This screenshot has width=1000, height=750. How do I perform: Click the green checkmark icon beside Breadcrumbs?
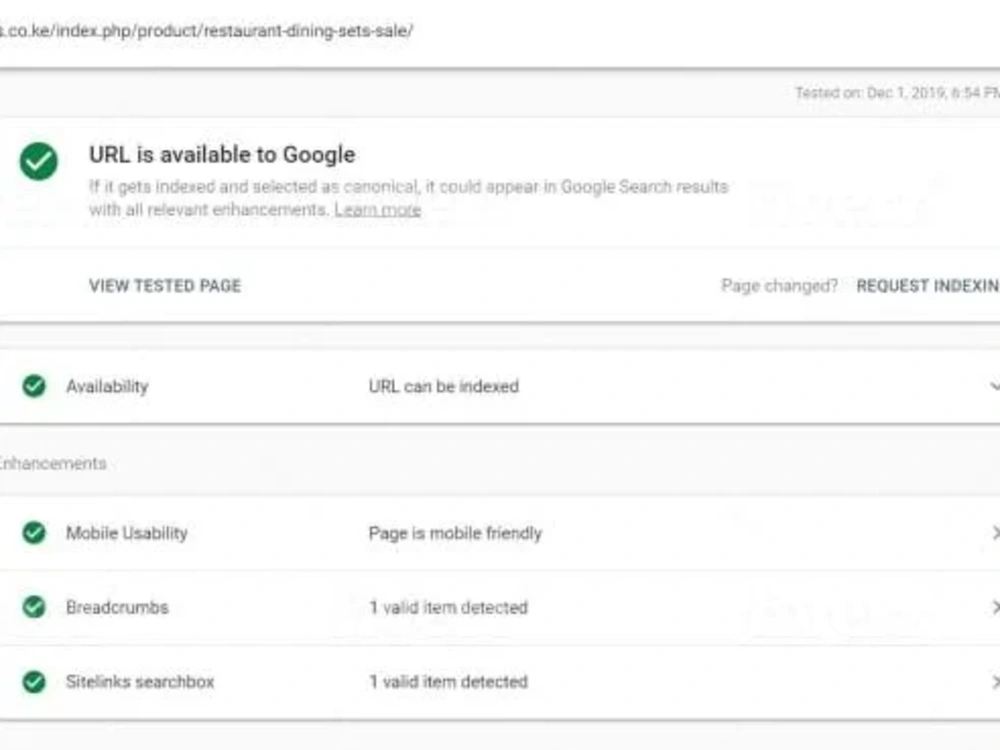[34, 607]
